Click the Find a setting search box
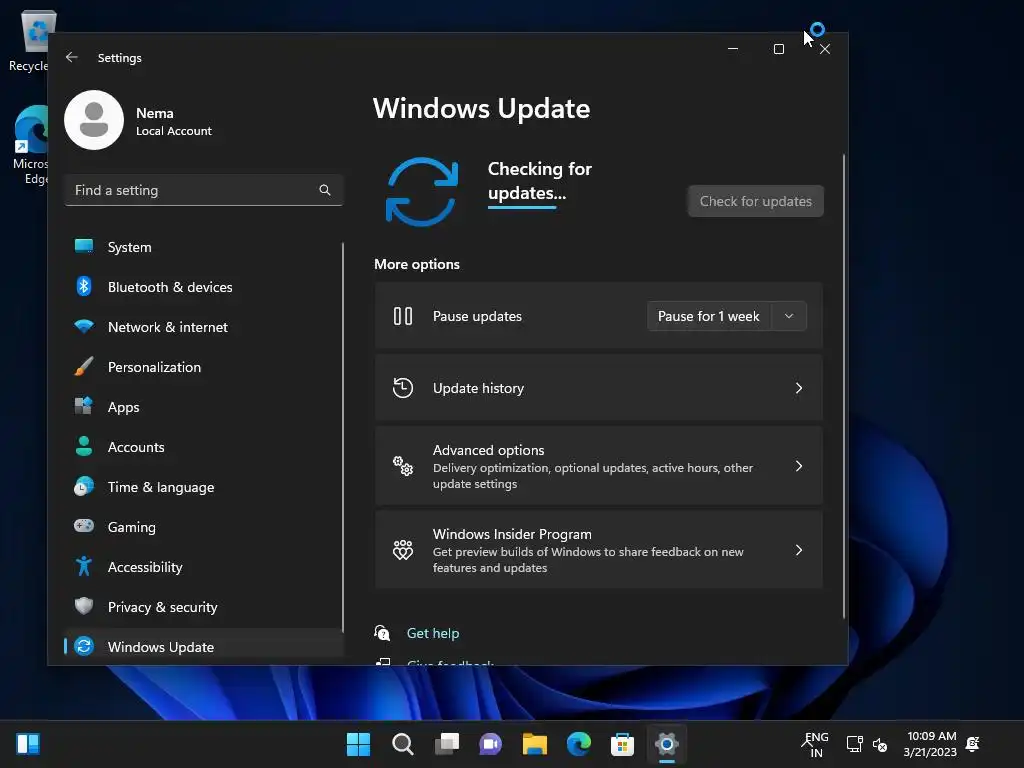 204,190
